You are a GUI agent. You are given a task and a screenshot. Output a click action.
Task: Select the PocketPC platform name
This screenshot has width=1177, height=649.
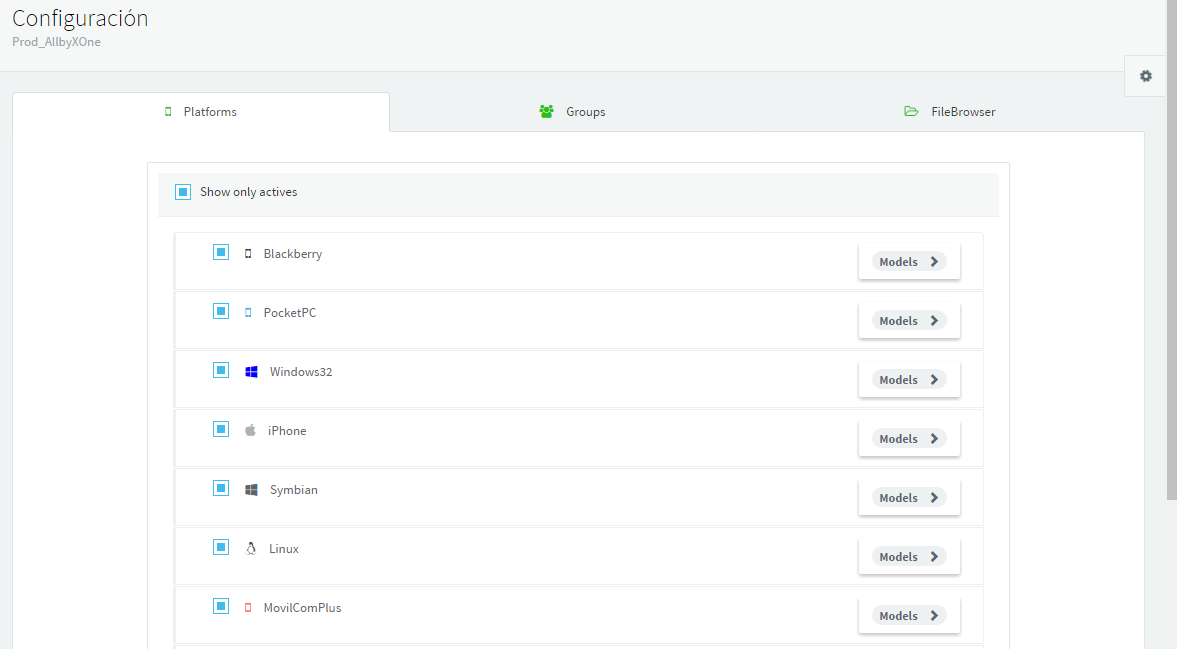(290, 313)
